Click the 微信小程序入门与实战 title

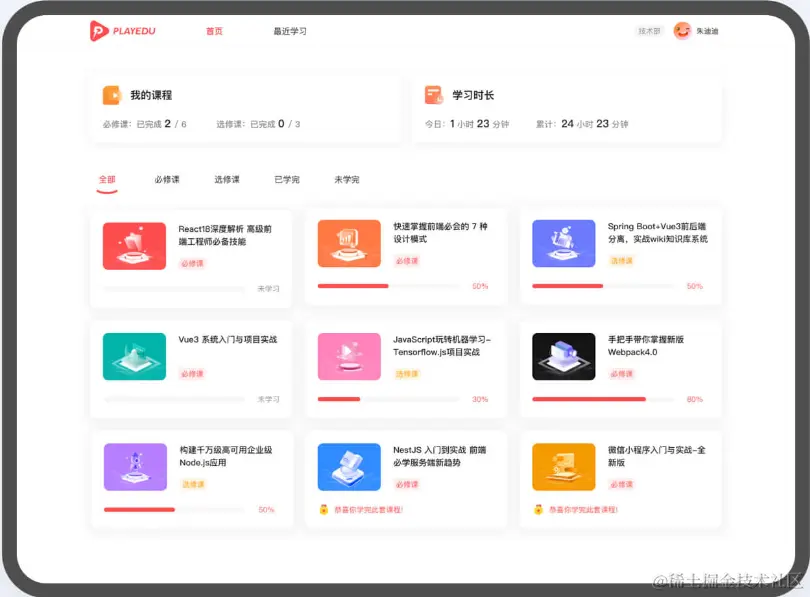[657, 456]
